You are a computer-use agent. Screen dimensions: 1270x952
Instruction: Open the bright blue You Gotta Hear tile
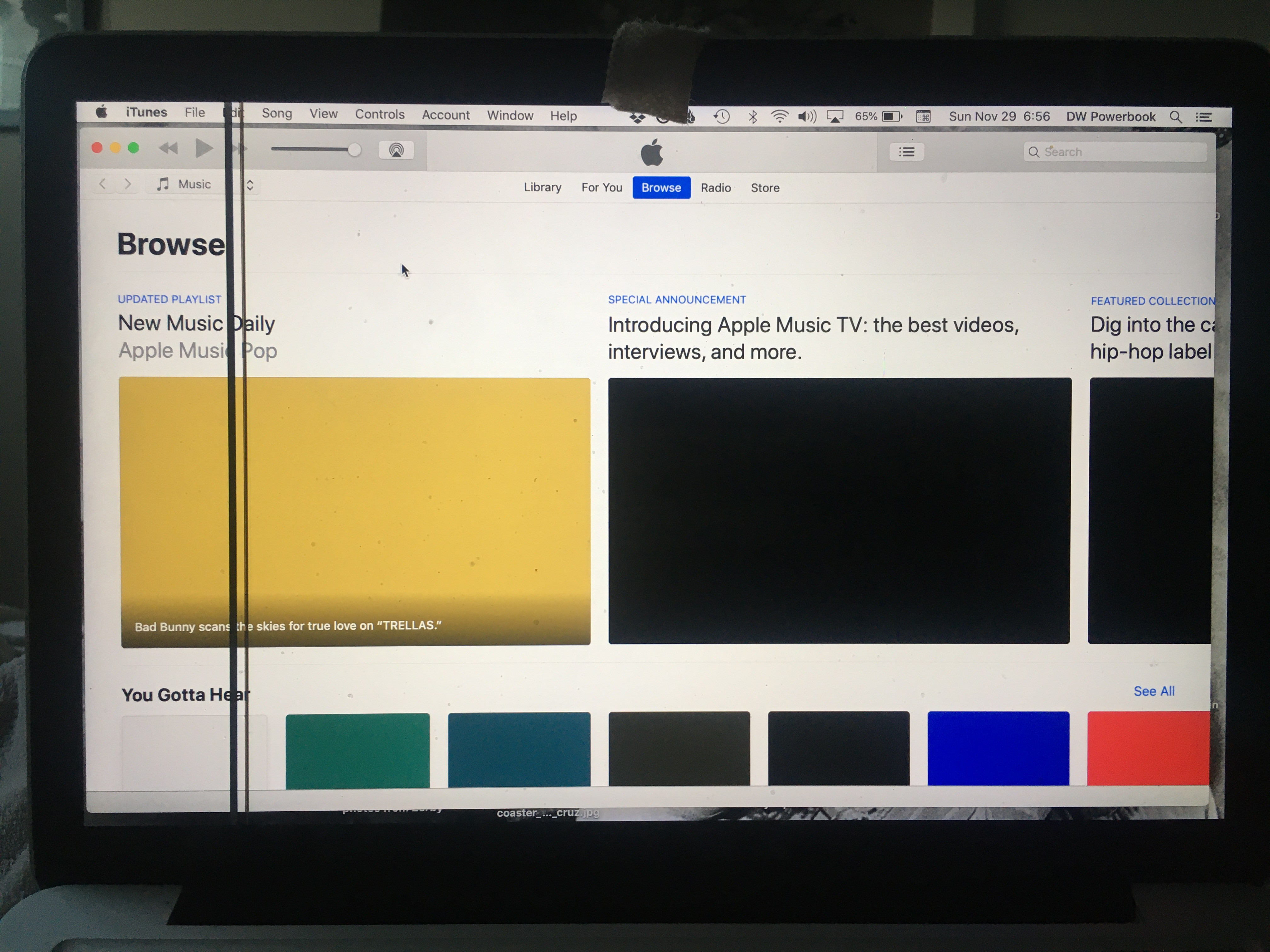[998, 748]
